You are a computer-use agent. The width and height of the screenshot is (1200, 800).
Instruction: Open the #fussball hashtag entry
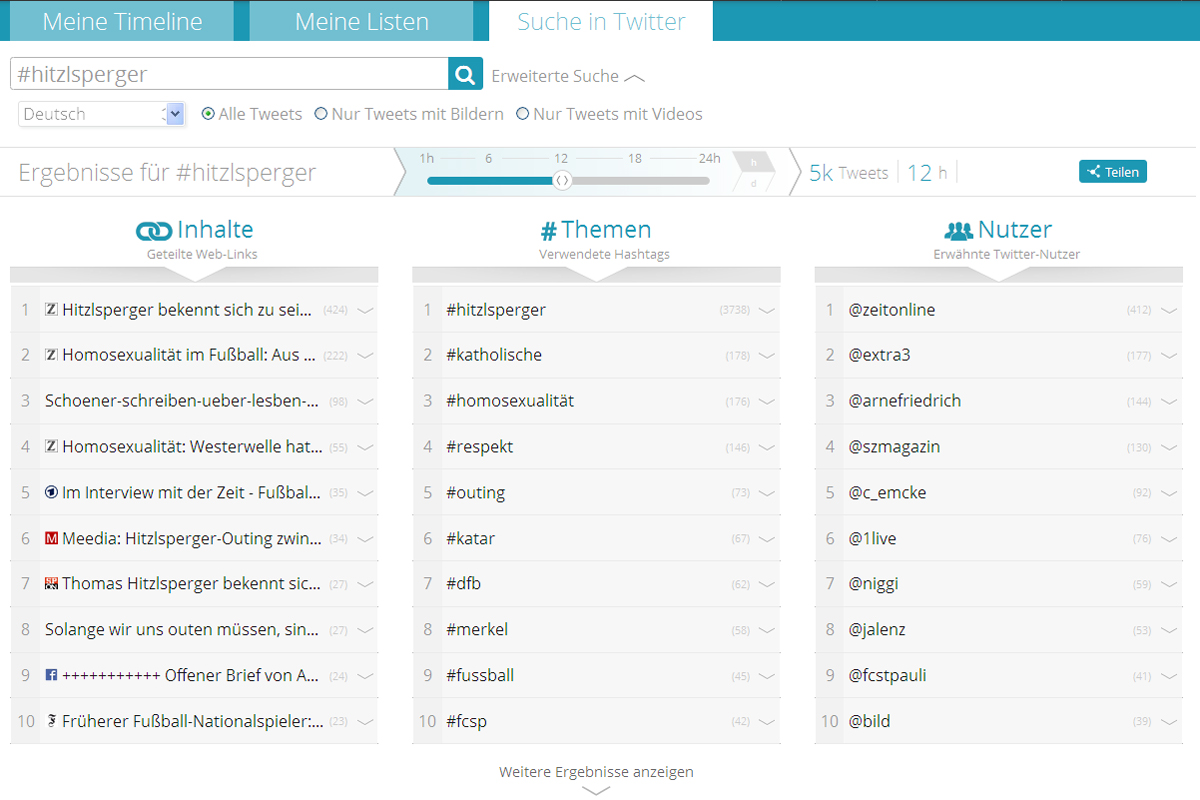pyautogui.click(x=480, y=676)
